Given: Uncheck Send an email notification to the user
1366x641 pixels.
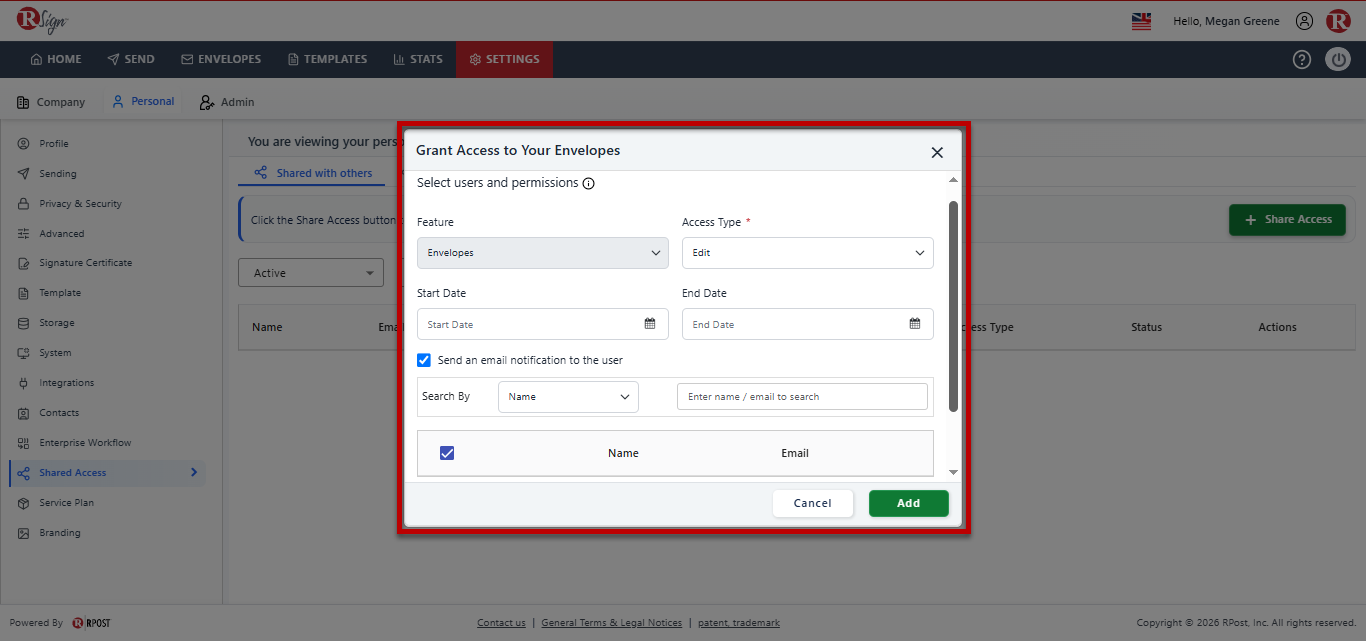Looking at the screenshot, I should click(424, 360).
